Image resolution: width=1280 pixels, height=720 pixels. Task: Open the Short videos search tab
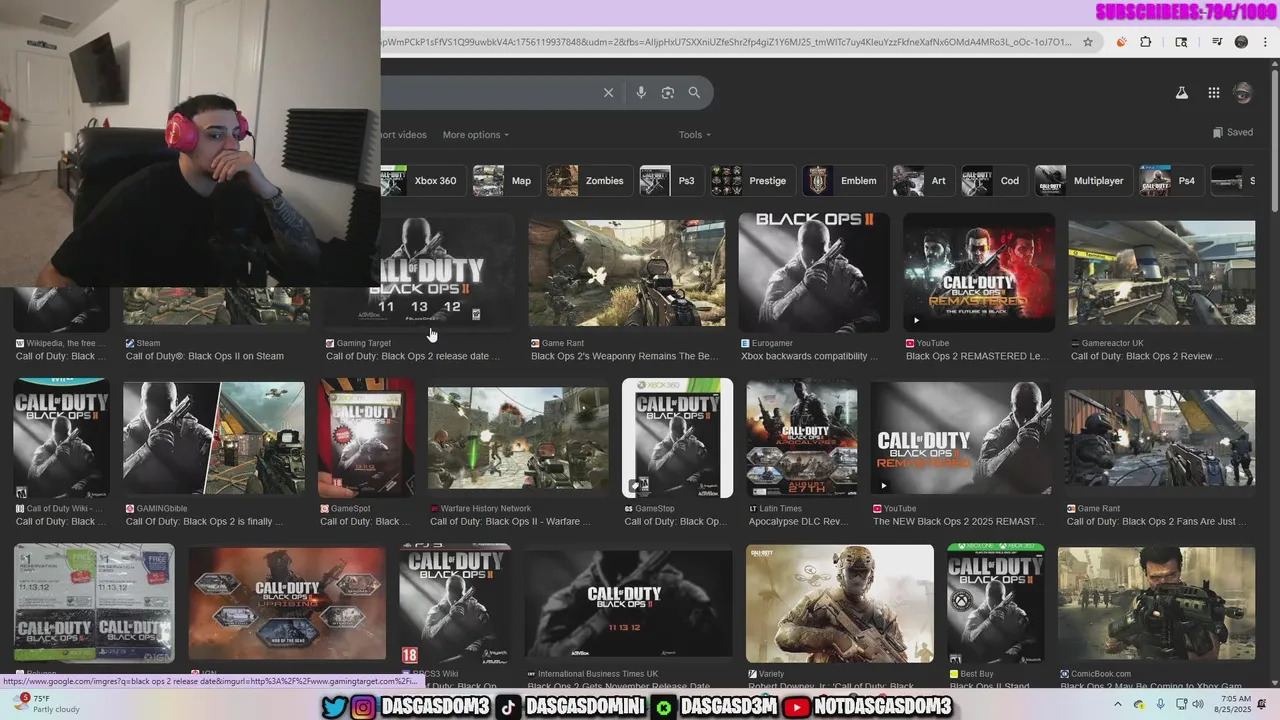[404, 135]
